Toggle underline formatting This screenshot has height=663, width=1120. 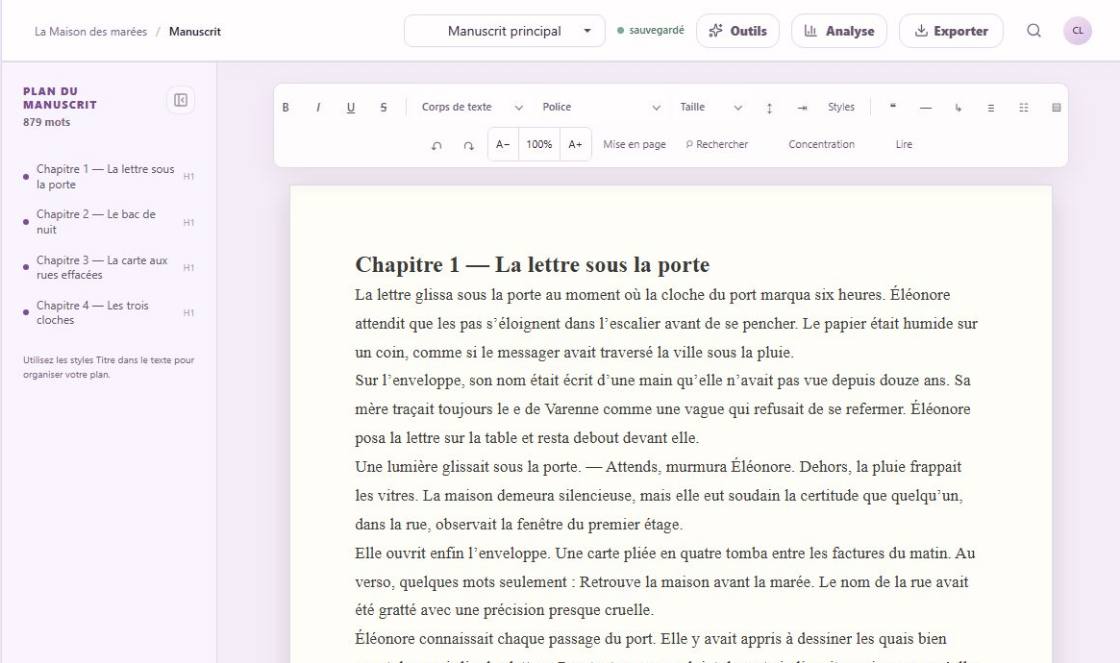351,107
